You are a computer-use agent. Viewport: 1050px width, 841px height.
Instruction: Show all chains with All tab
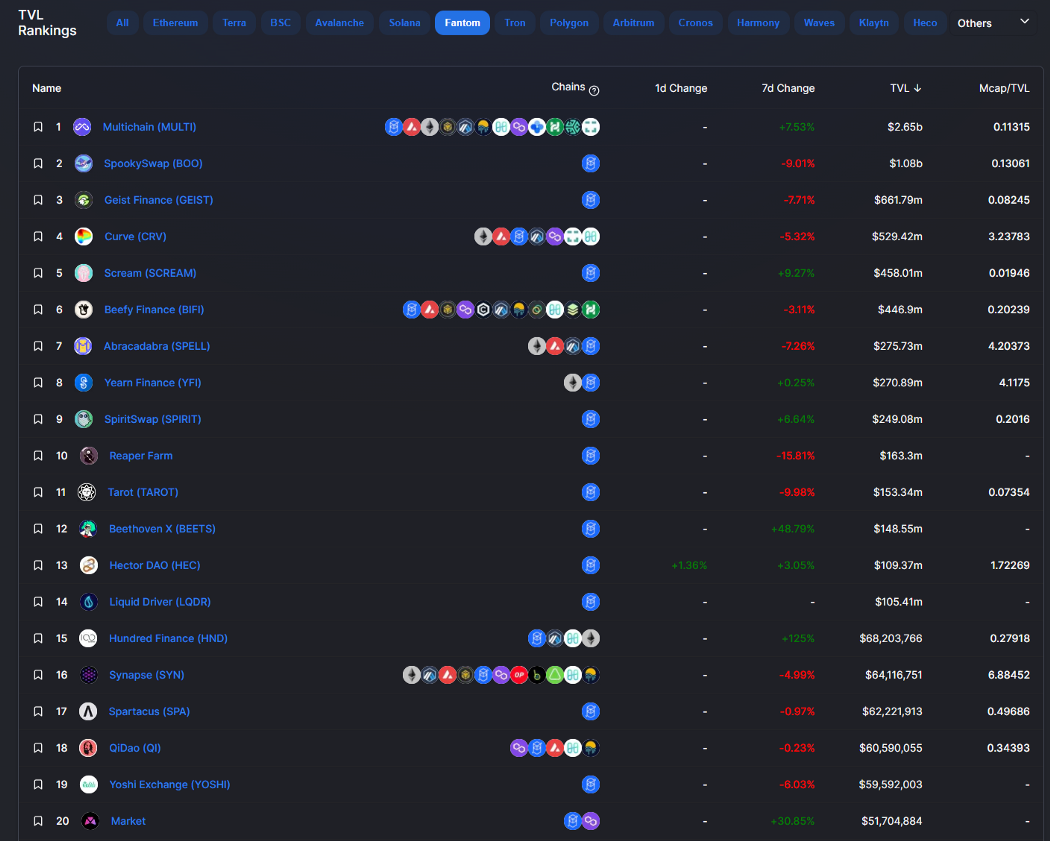122,22
